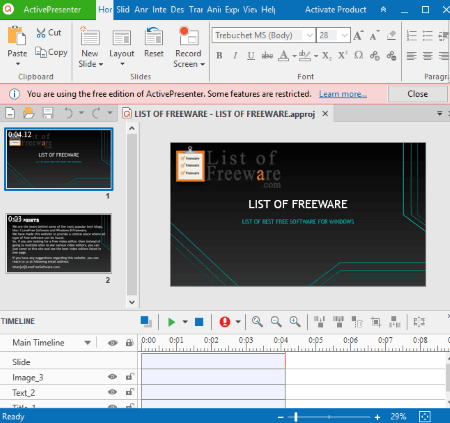The image size is (450, 423).
Task: Shrink the font size
Action: [375, 35]
